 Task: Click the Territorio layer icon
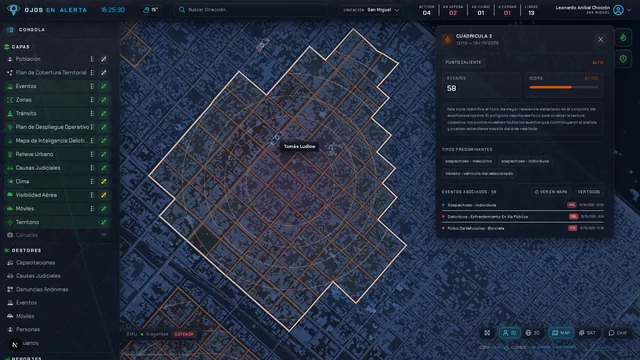(x=10, y=222)
